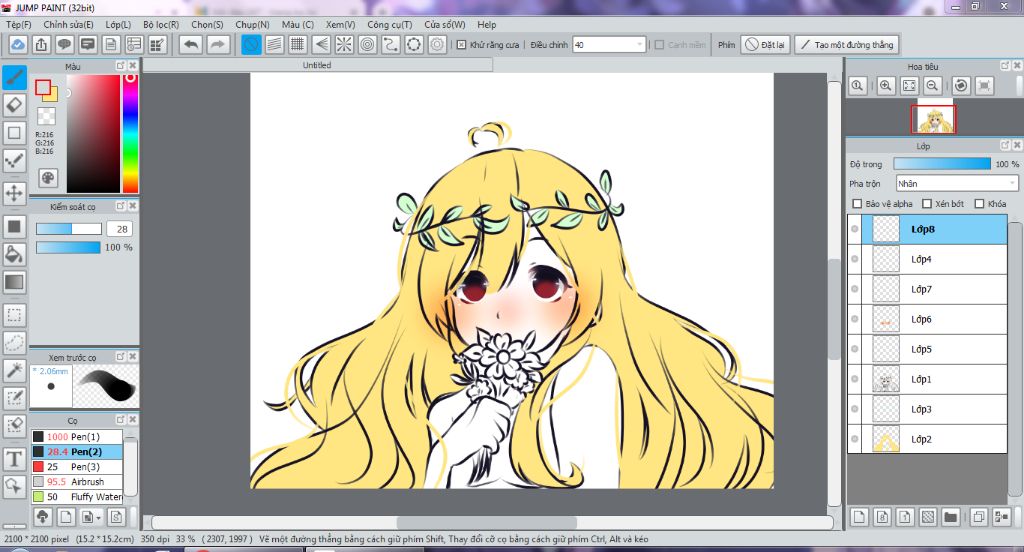Open the color palette icon in Màu panel
Screen dimensions: 1024x552
point(48,178)
